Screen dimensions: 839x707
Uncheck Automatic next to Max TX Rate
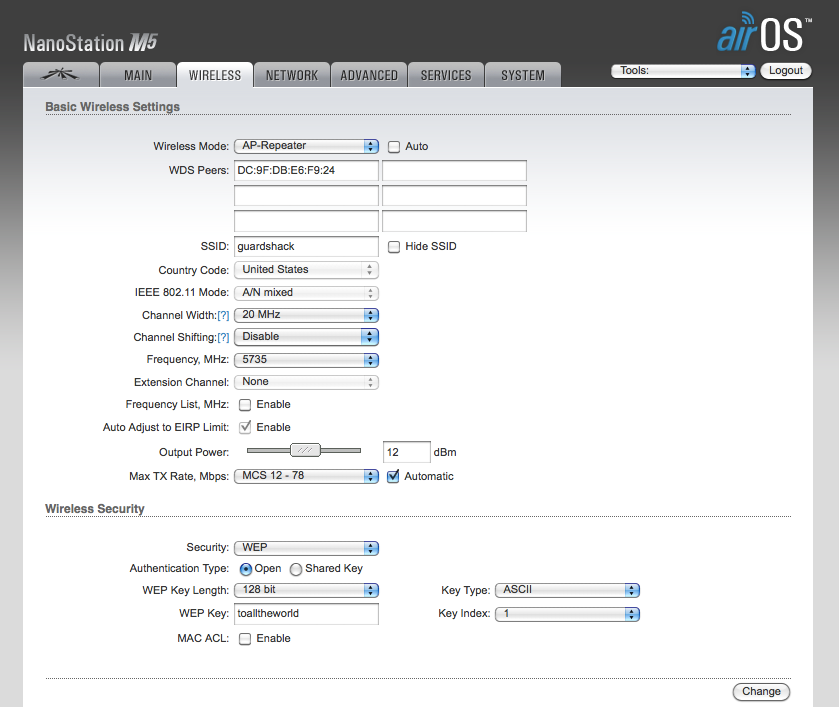393,476
